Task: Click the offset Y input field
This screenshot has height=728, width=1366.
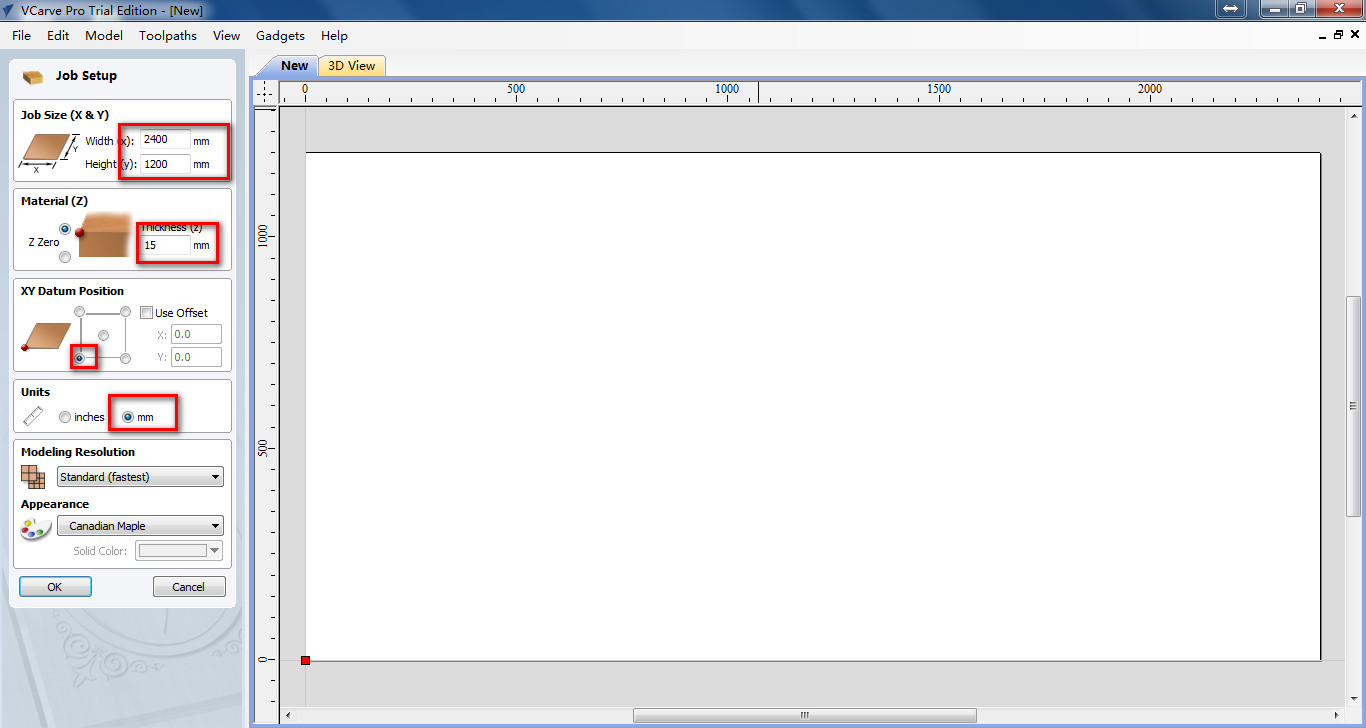Action: (196, 357)
